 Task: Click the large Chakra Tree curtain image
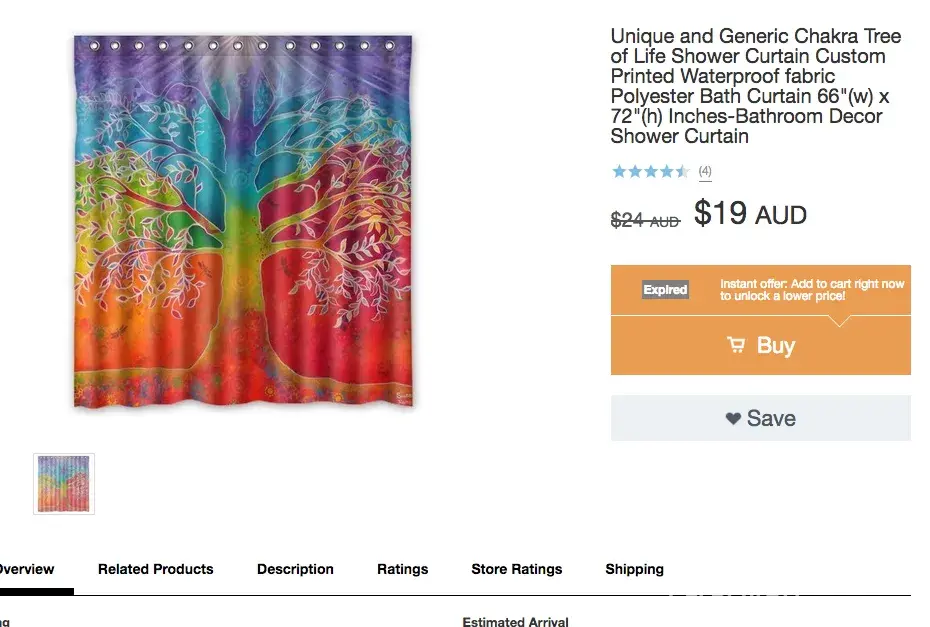point(243,220)
